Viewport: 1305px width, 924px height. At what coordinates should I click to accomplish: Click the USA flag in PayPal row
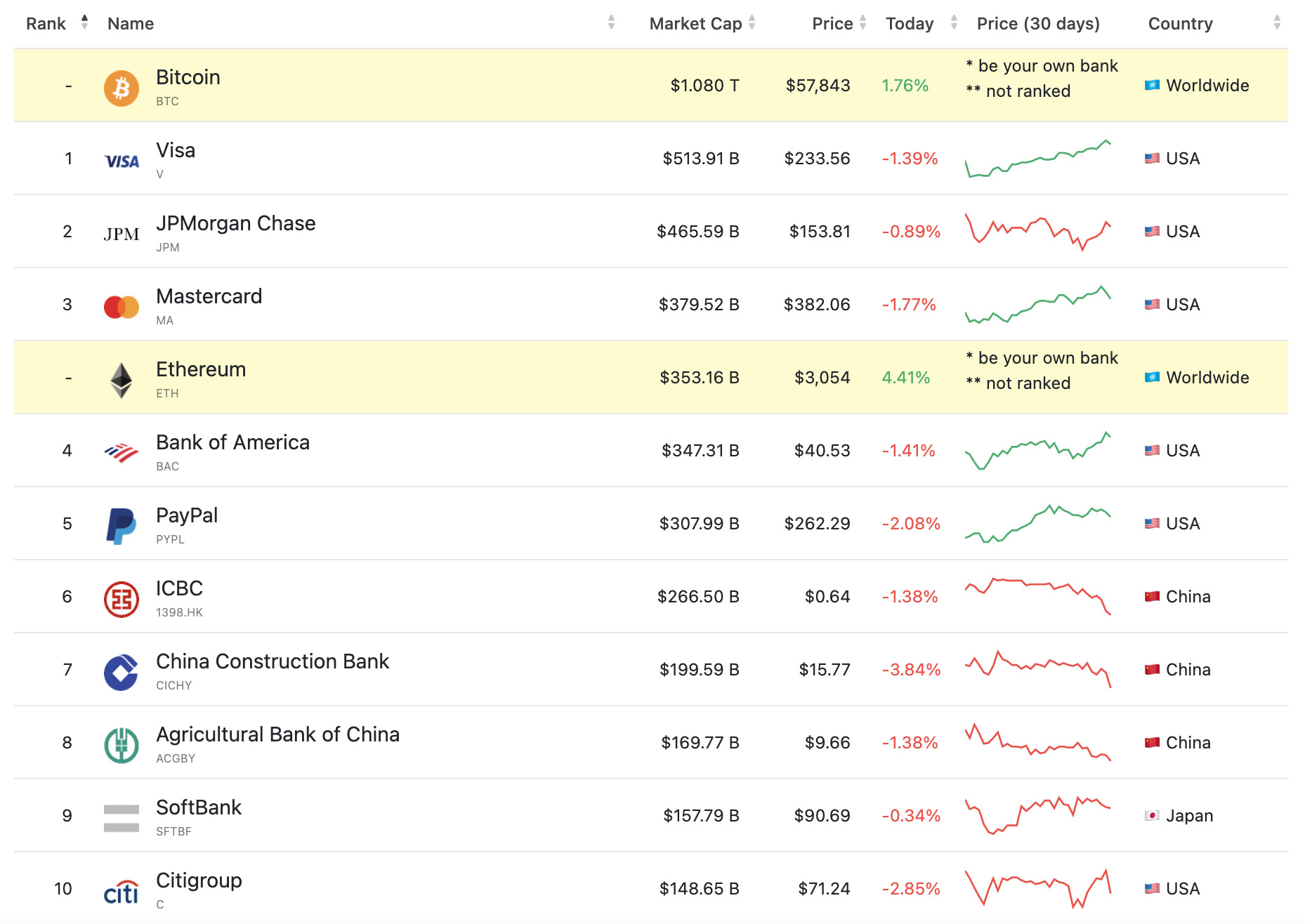[x=1152, y=524]
